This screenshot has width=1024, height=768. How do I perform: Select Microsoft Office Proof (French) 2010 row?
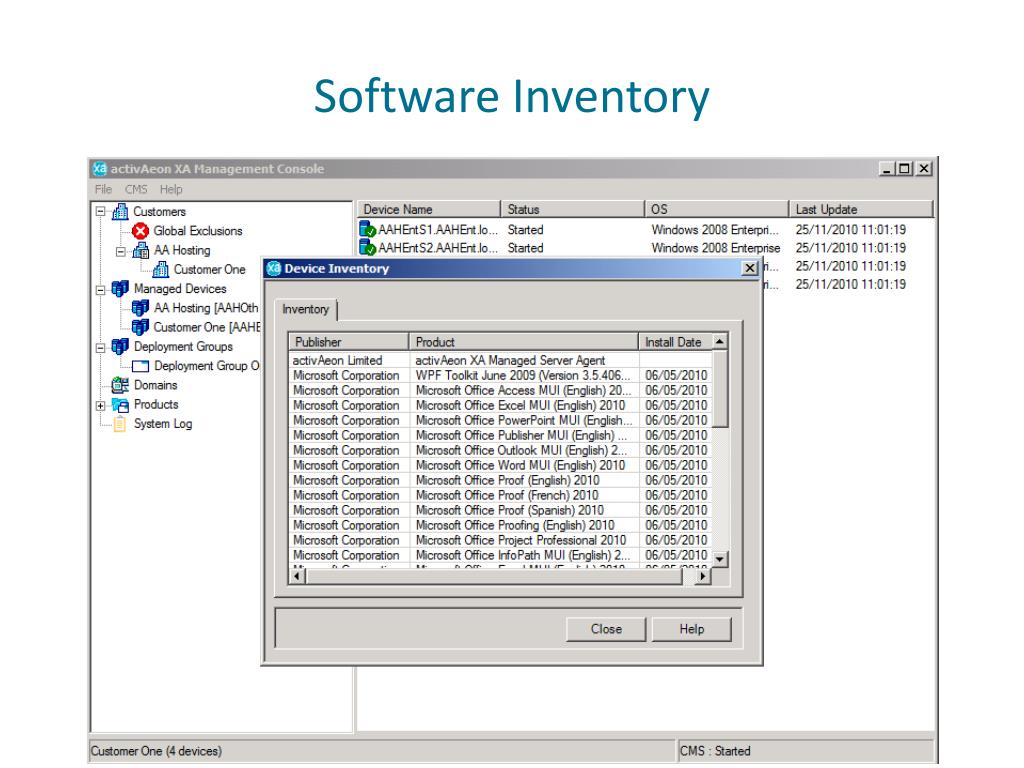(500, 496)
